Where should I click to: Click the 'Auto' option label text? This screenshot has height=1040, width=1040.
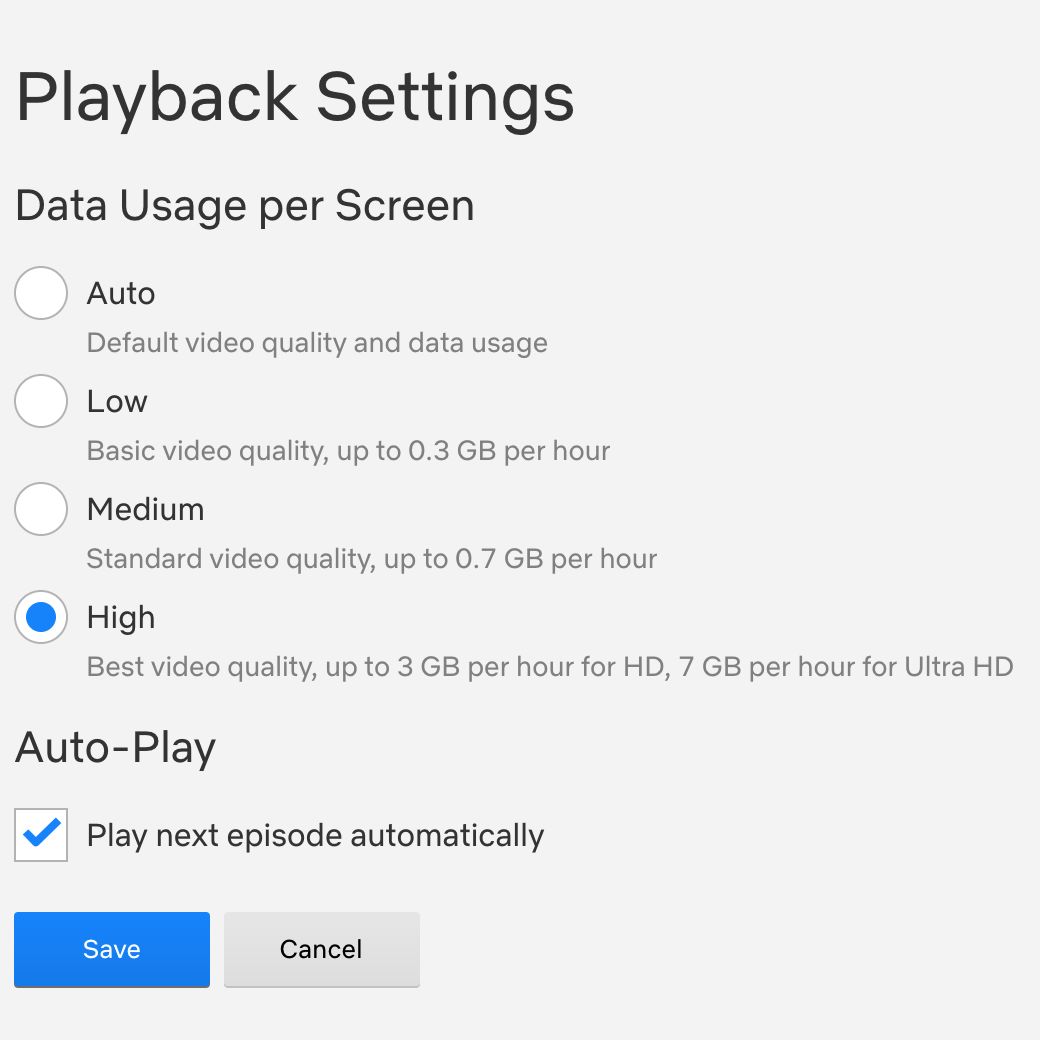pos(121,293)
